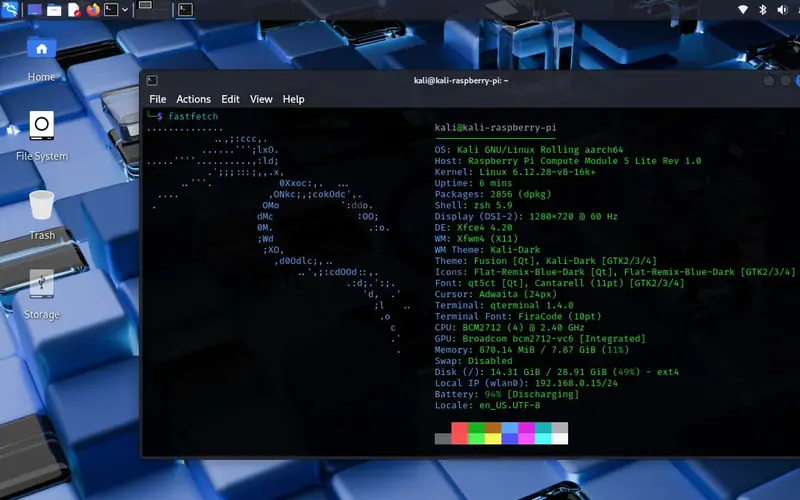Open the Actions menu in the terminal
Viewport: 800px width, 500px height.
pos(193,99)
